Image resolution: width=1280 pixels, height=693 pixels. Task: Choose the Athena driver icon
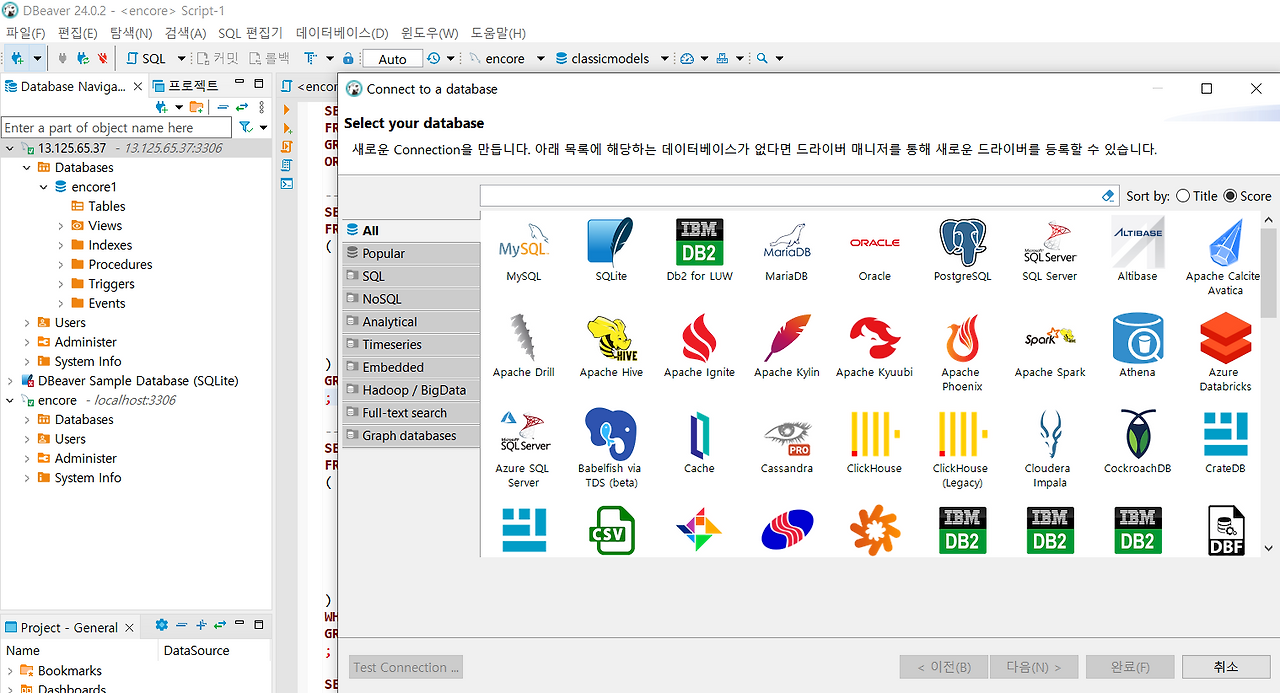coord(1137,346)
